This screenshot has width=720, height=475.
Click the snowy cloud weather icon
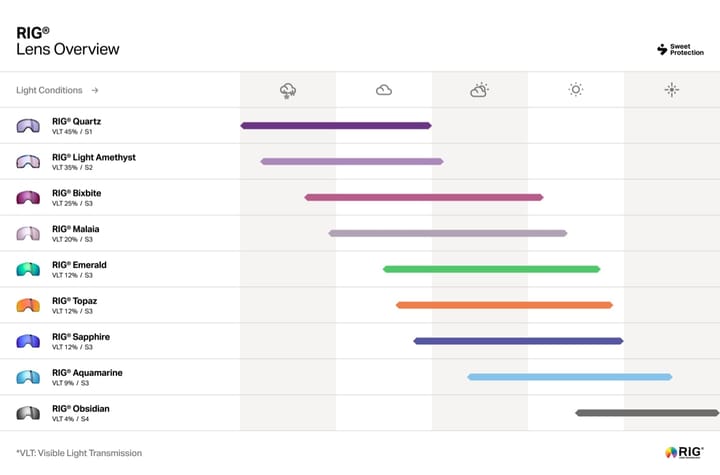click(x=288, y=90)
